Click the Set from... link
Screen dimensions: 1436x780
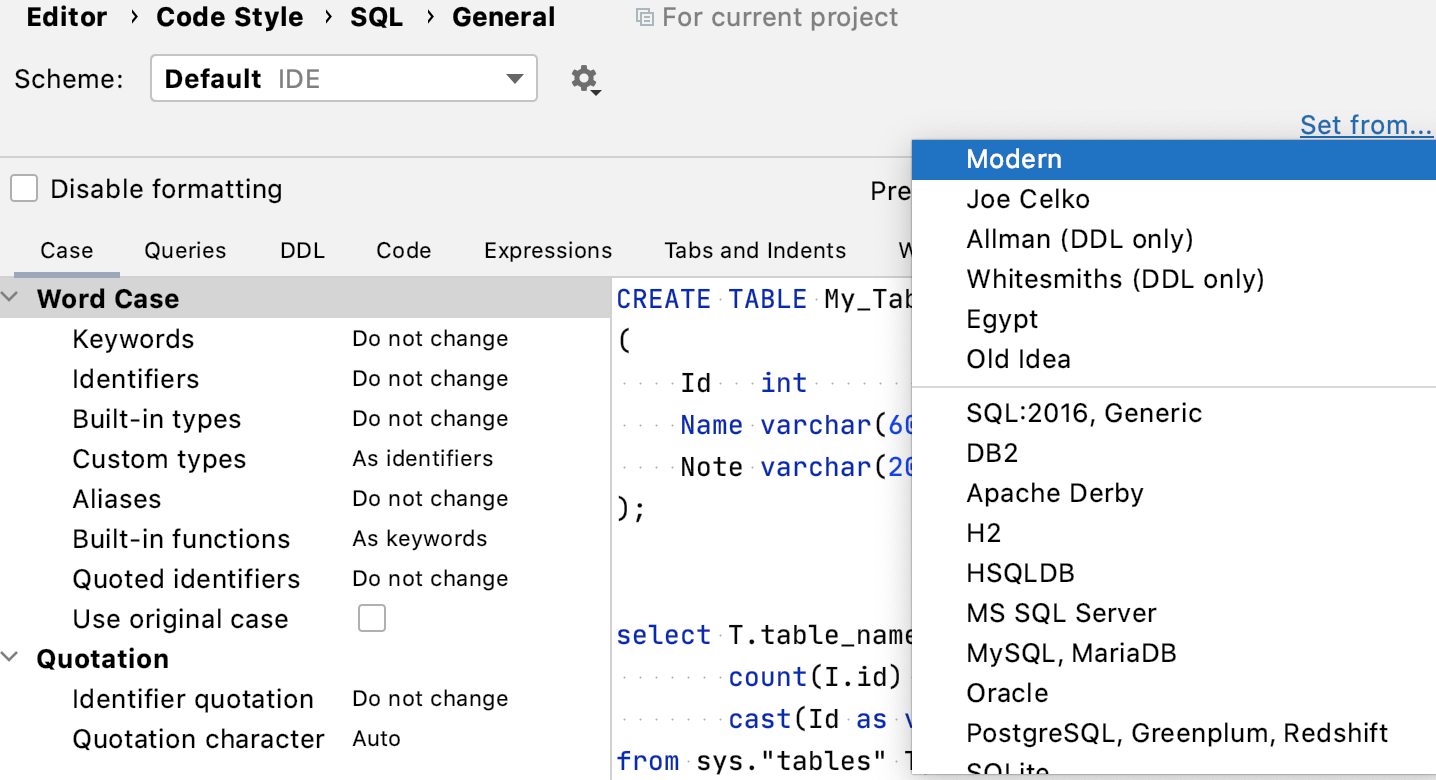pyautogui.click(x=1366, y=124)
